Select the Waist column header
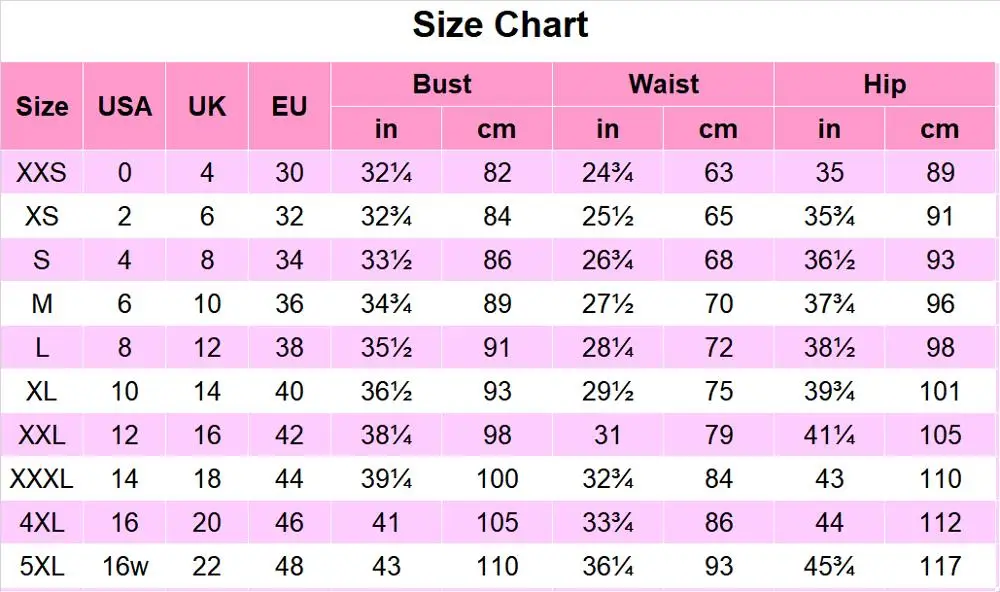This screenshot has width=1000, height=592. pyautogui.click(x=663, y=84)
